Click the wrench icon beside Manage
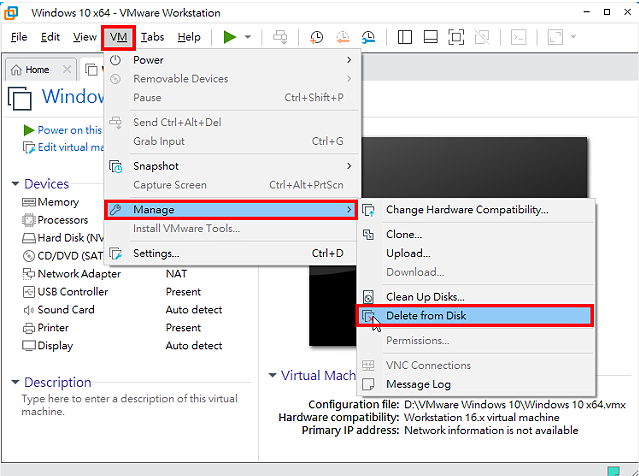The image size is (639, 476). [x=116, y=209]
